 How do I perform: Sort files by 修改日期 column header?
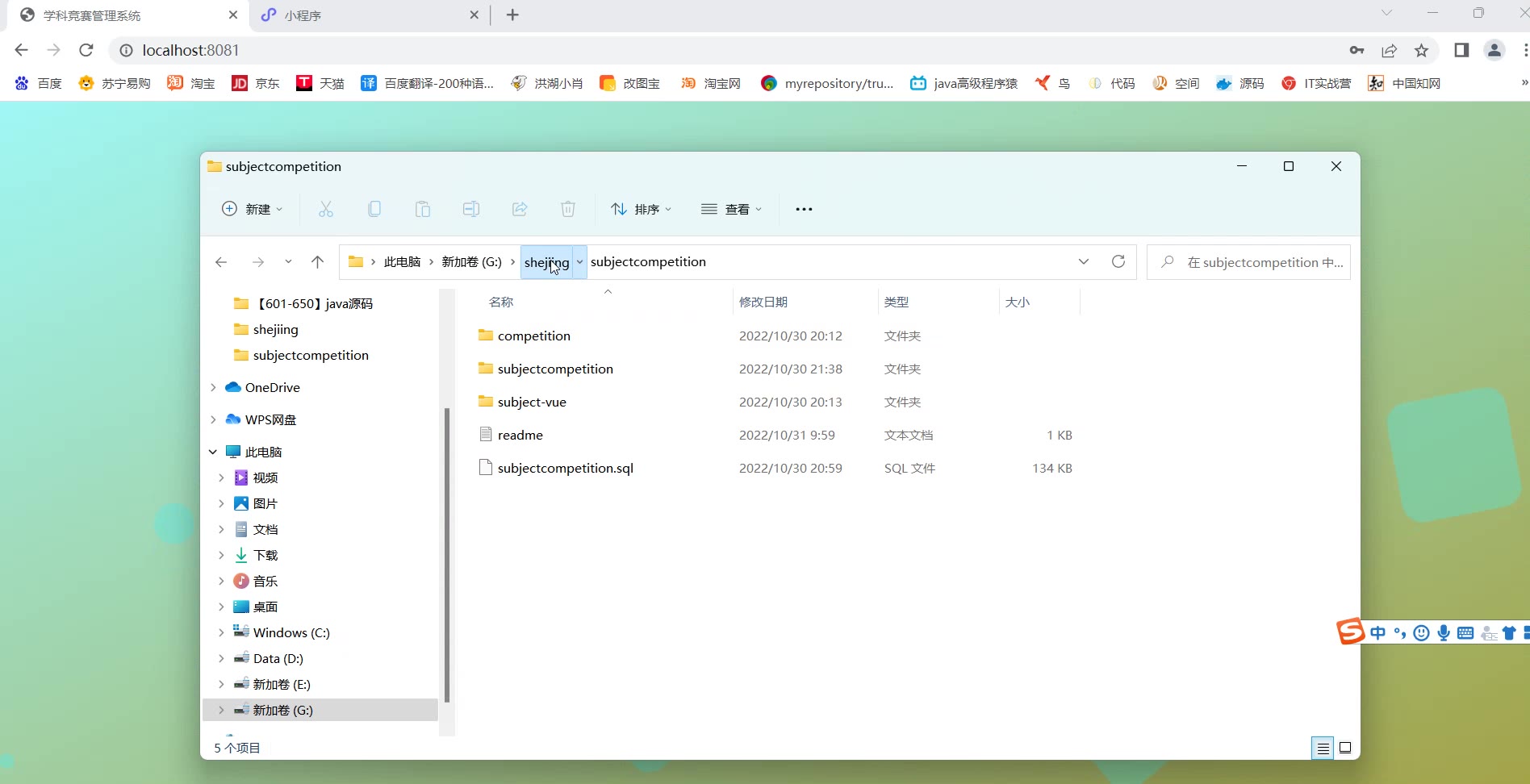(763, 302)
